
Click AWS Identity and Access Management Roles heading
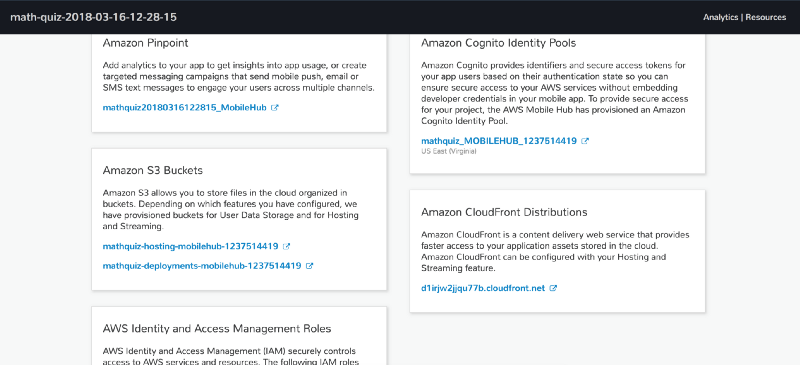click(217, 328)
